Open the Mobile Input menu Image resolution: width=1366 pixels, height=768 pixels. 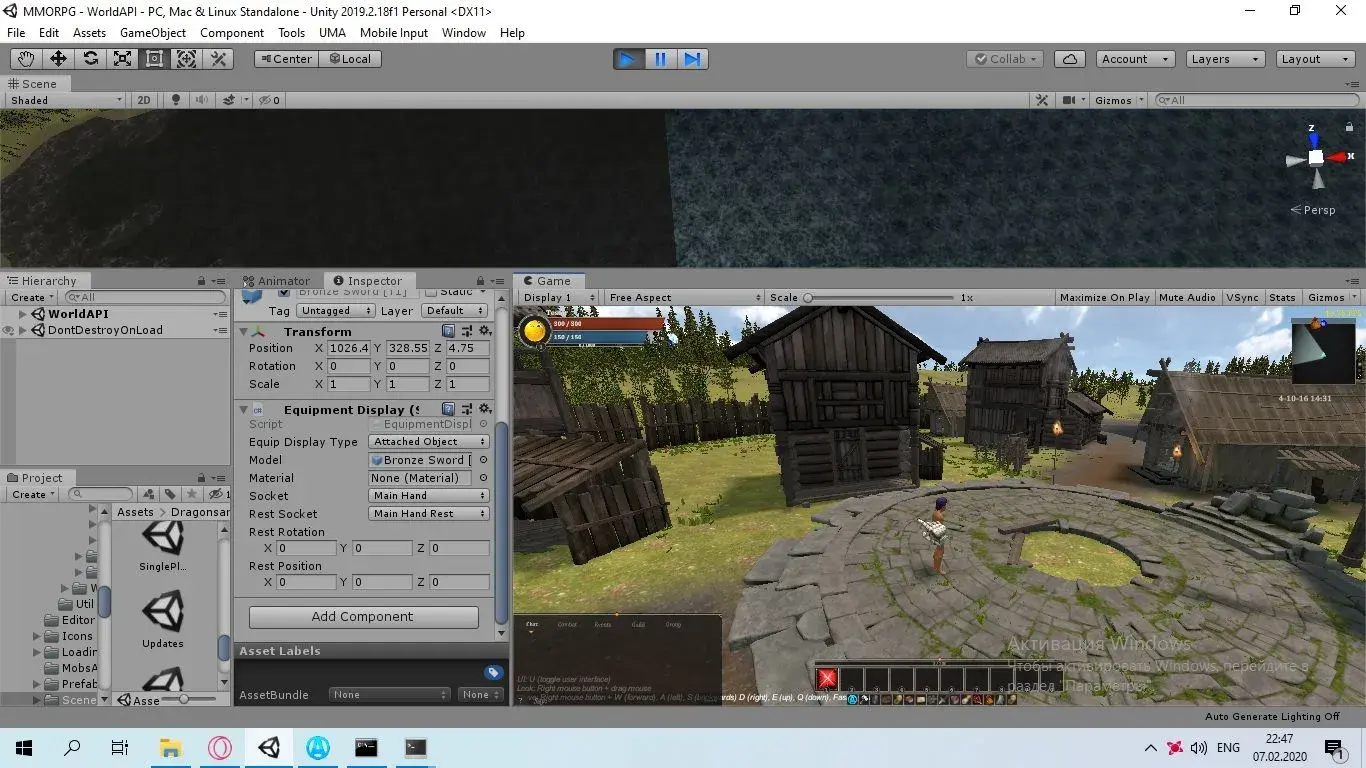(394, 32)
